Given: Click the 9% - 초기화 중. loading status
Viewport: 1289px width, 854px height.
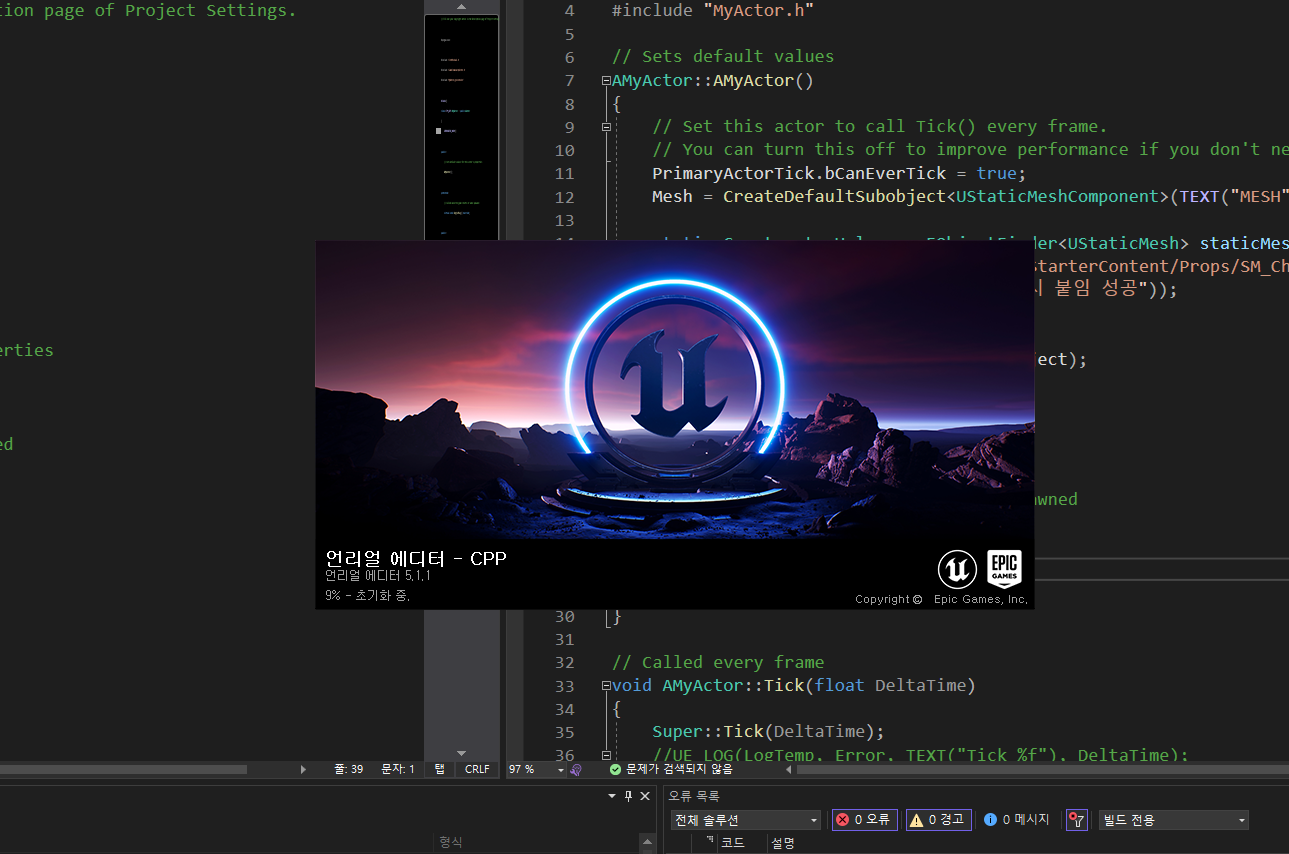Looking at the screenshot, I should (x=367, y=595).
